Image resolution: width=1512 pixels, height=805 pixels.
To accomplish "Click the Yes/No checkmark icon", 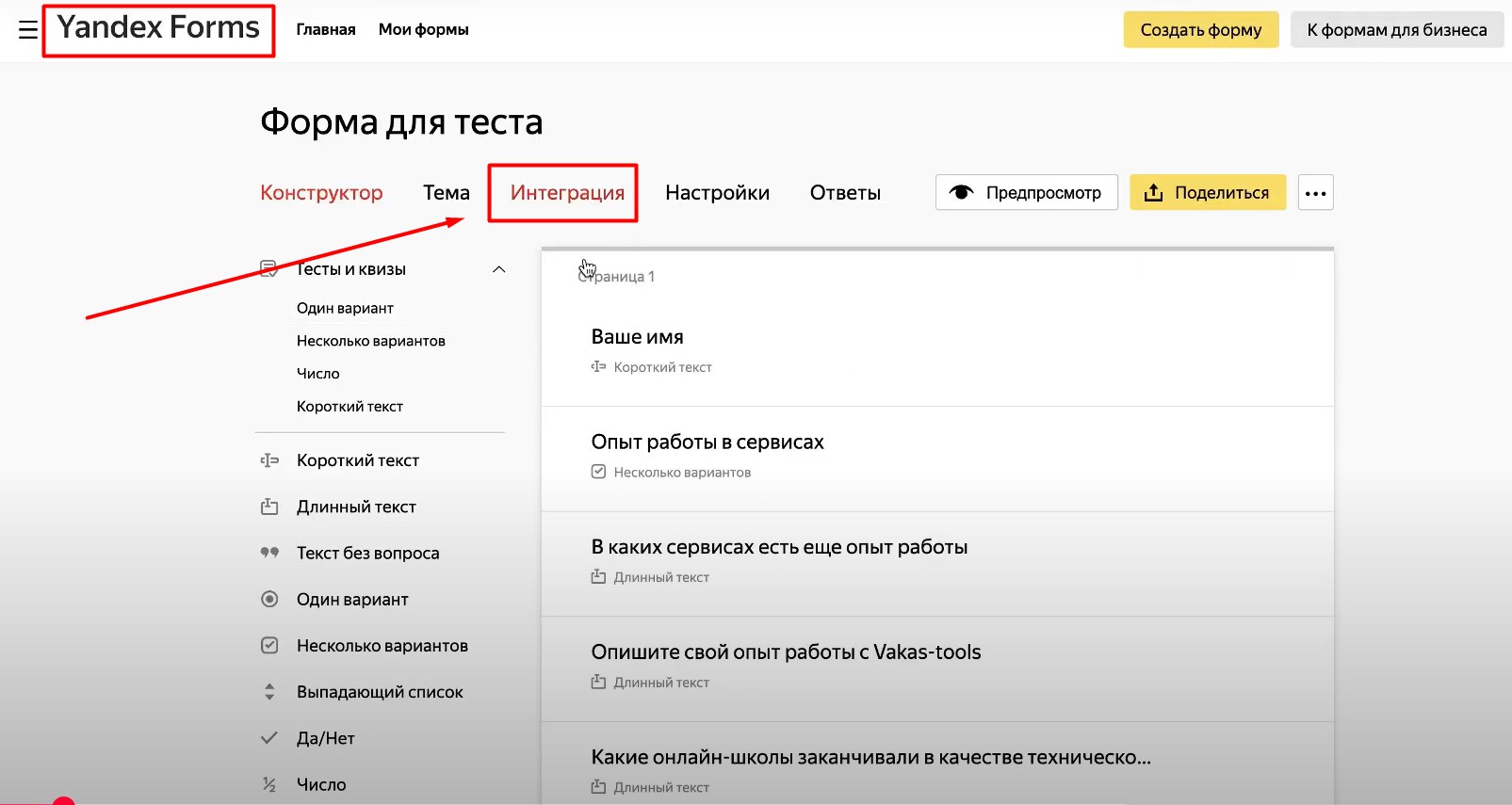I will pyautogui.click(x=269, y=738).
